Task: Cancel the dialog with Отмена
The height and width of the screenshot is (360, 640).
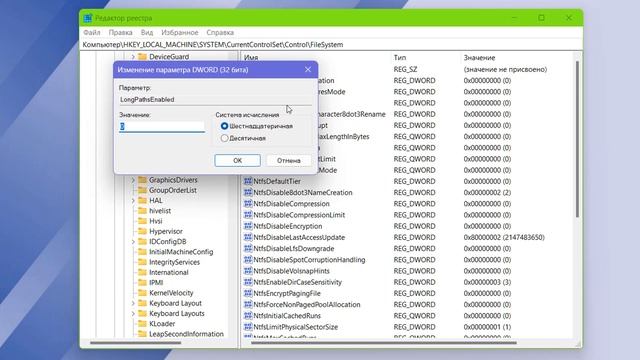Action: [x=289, y=160]
